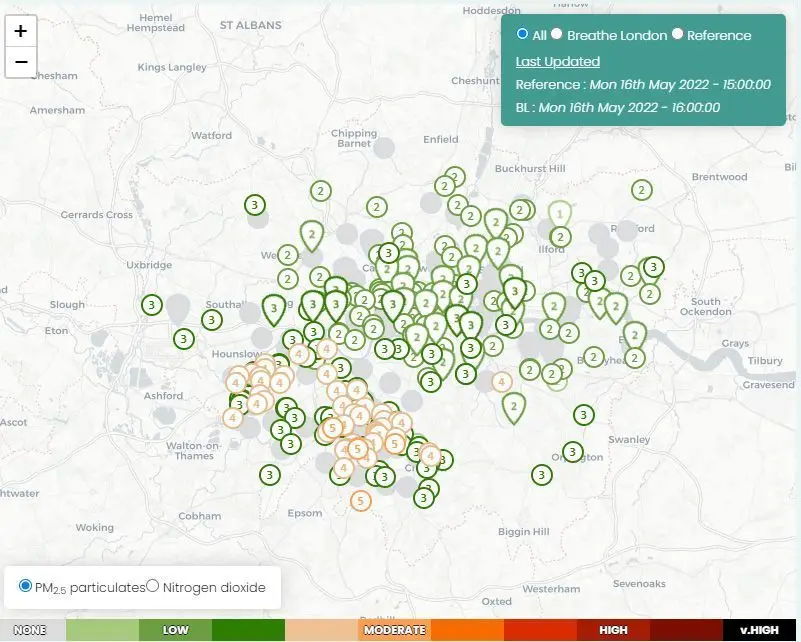Click the marker 1 near Ilford

(560, 214)
